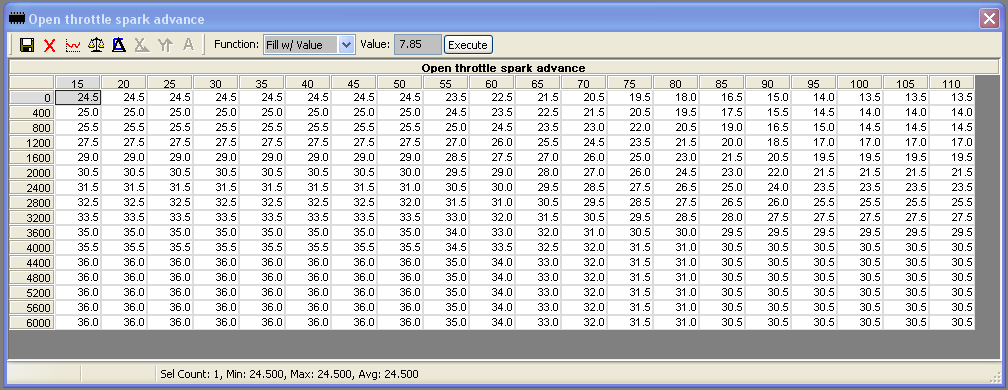
Task: Click the red X cancel icon
Action: point(50,45)
